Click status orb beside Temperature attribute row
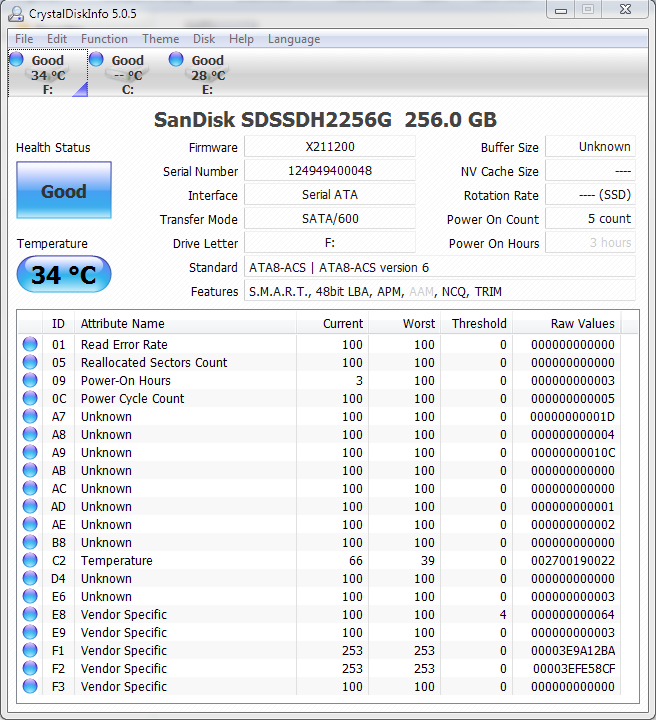Viewport: 656px width, 720px height. tap(30, 561)
